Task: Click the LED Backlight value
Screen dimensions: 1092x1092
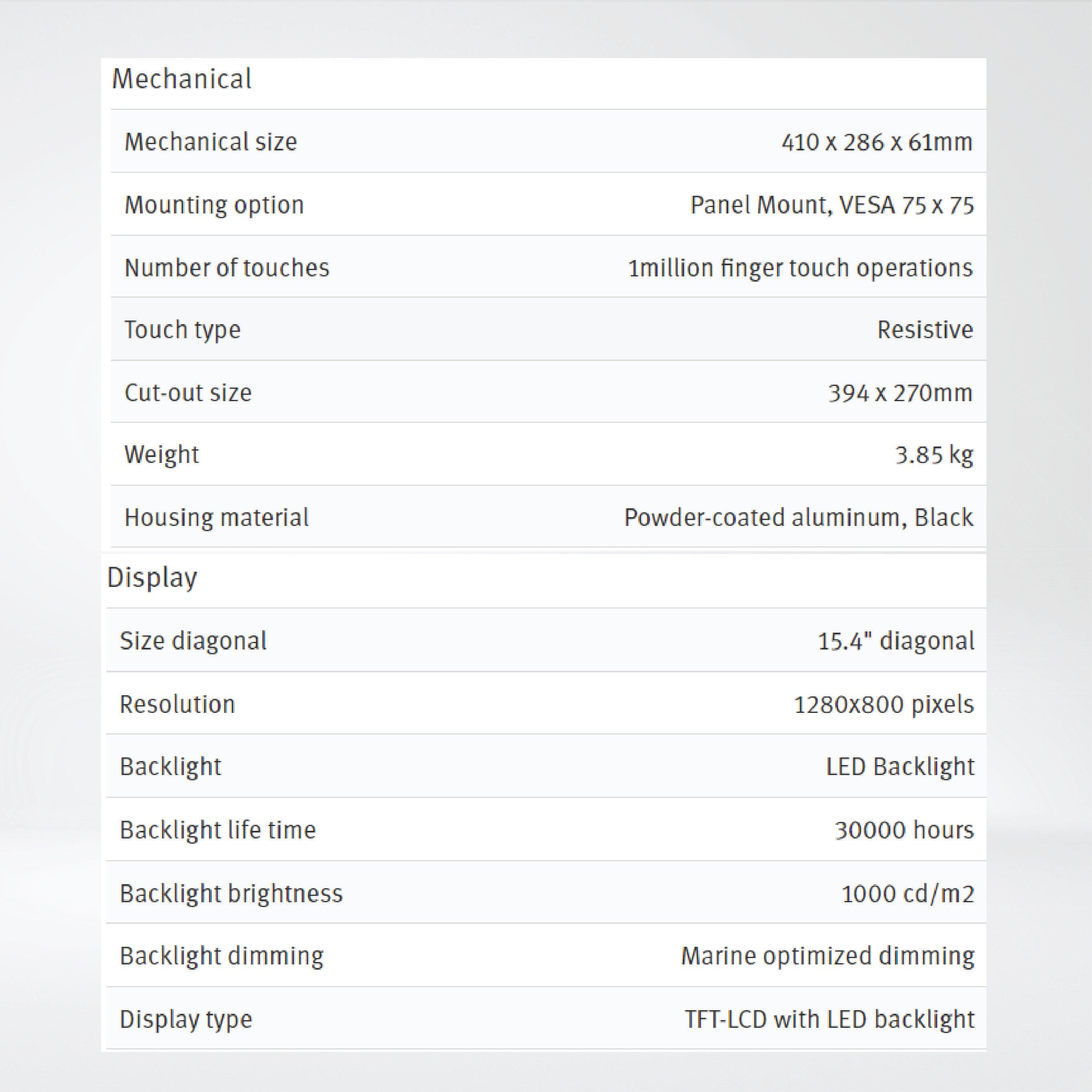Action: click(x=900, y=767)
